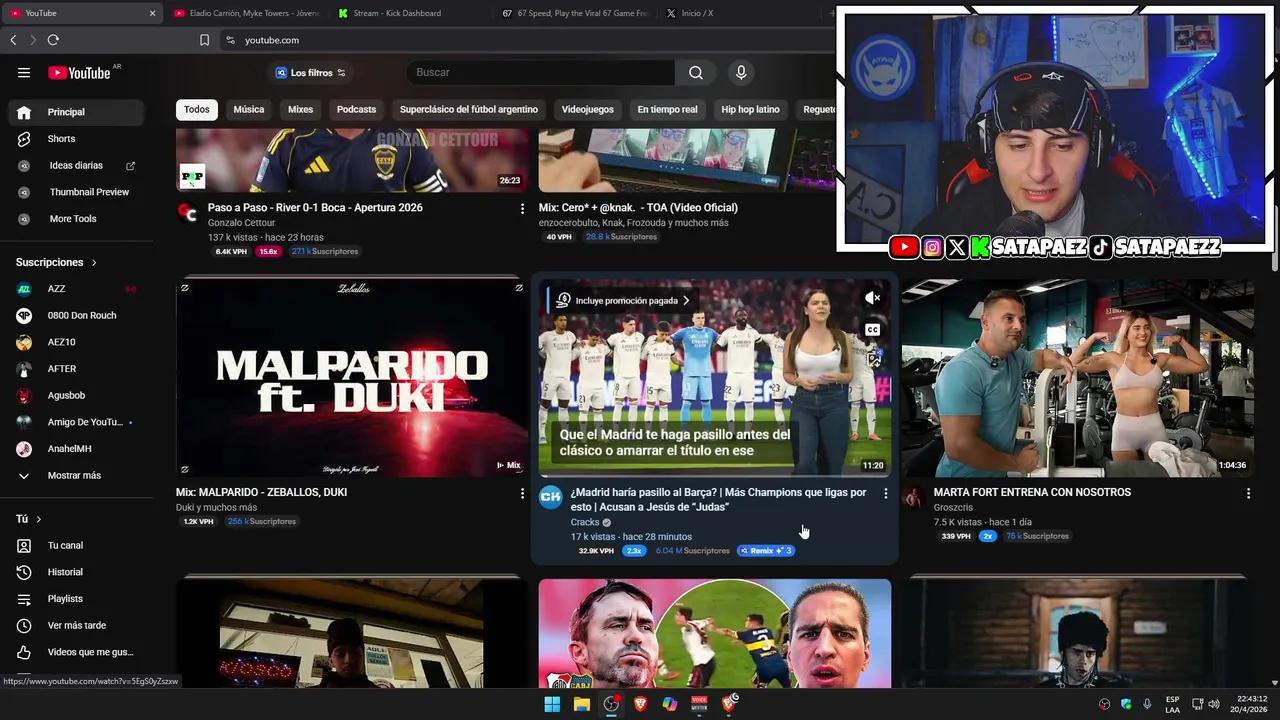Click Cracks channel avatar
1280x720 pixels.
point(551,497)
